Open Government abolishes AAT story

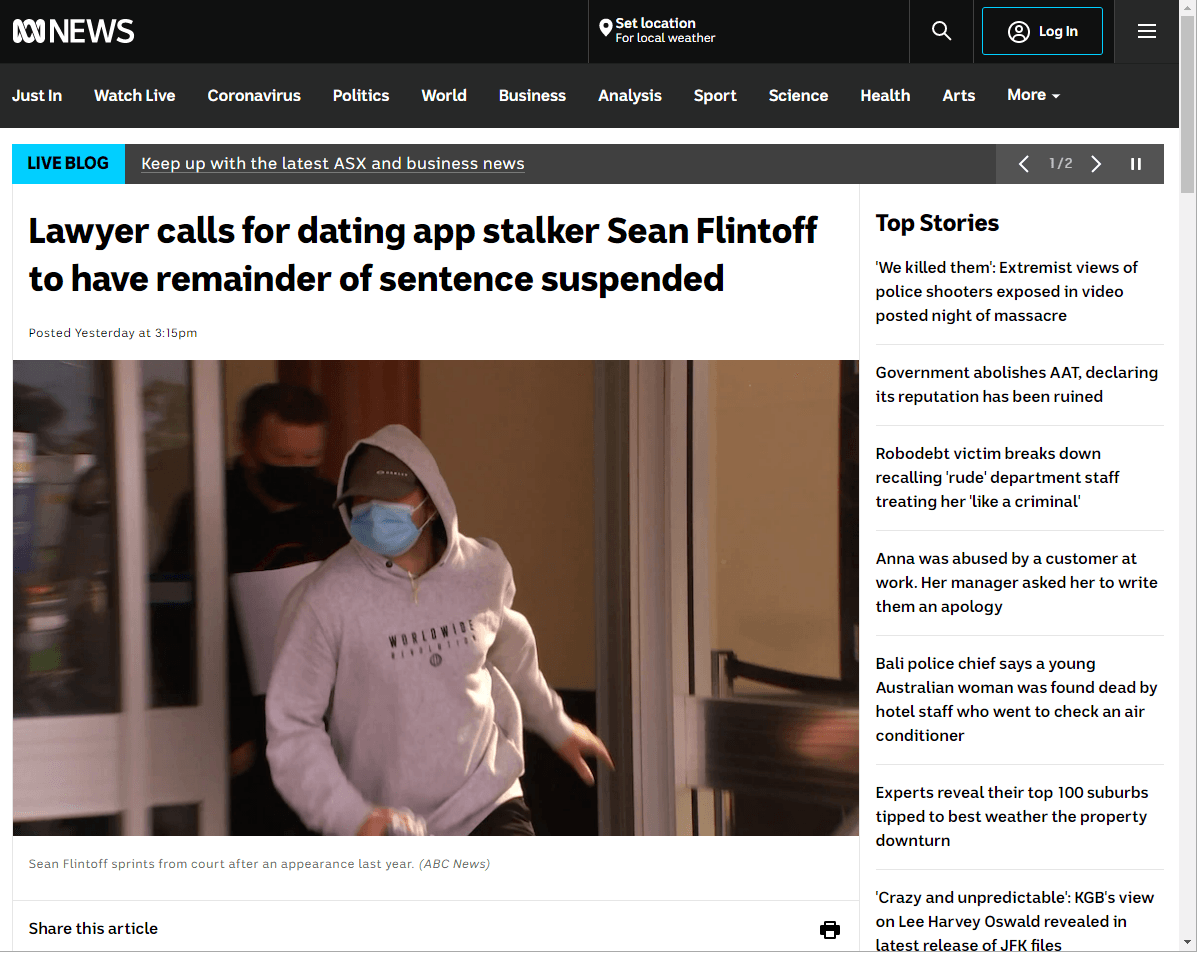coord(1017,385)
